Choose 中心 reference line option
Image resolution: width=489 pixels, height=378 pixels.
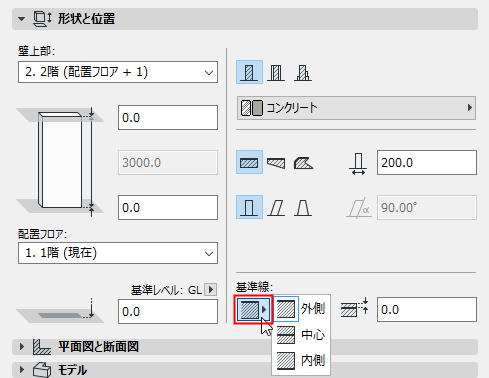301,335
